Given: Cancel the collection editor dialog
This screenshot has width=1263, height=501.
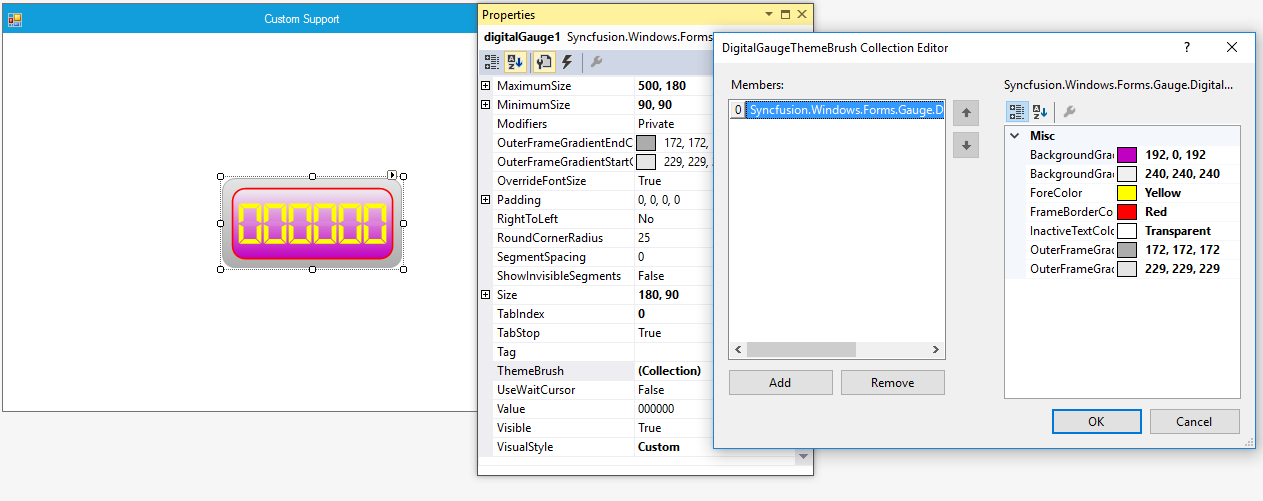Looking at the screenshot, I should tap(1193, 421).
